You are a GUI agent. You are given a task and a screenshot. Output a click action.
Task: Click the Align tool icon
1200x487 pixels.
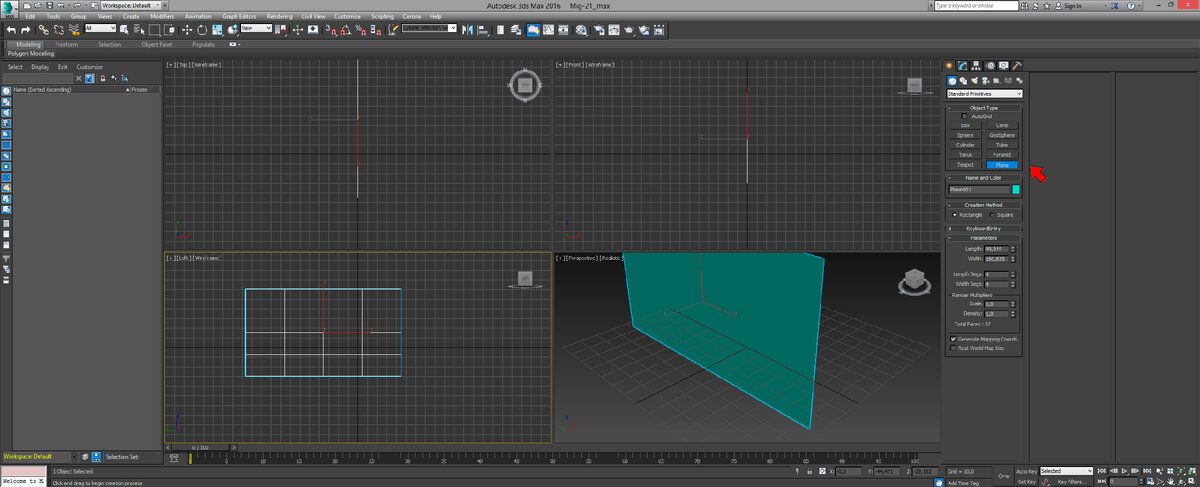click(483, 30)
